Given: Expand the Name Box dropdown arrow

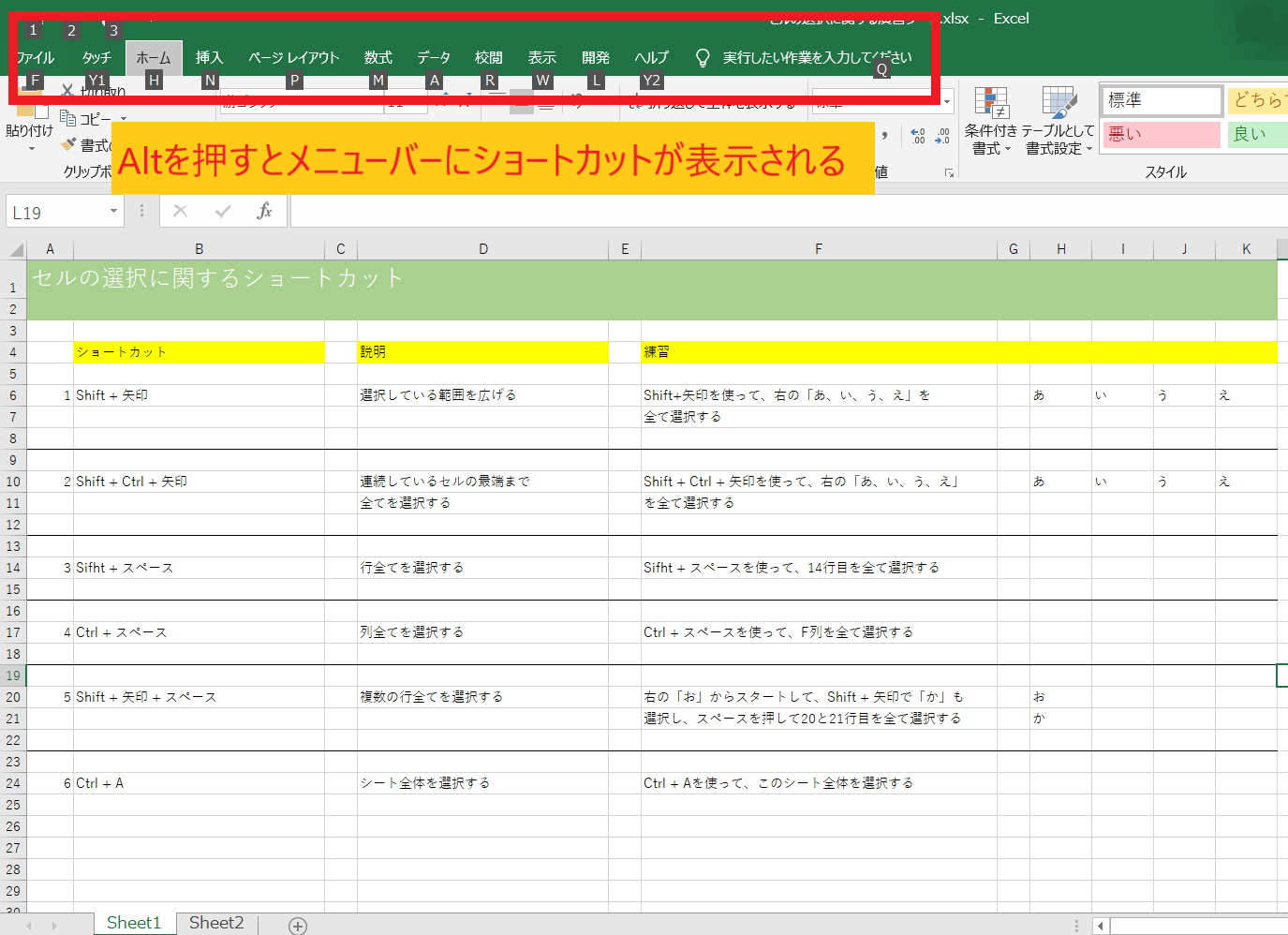Looking at the screenshot, I should coord(113,212).
